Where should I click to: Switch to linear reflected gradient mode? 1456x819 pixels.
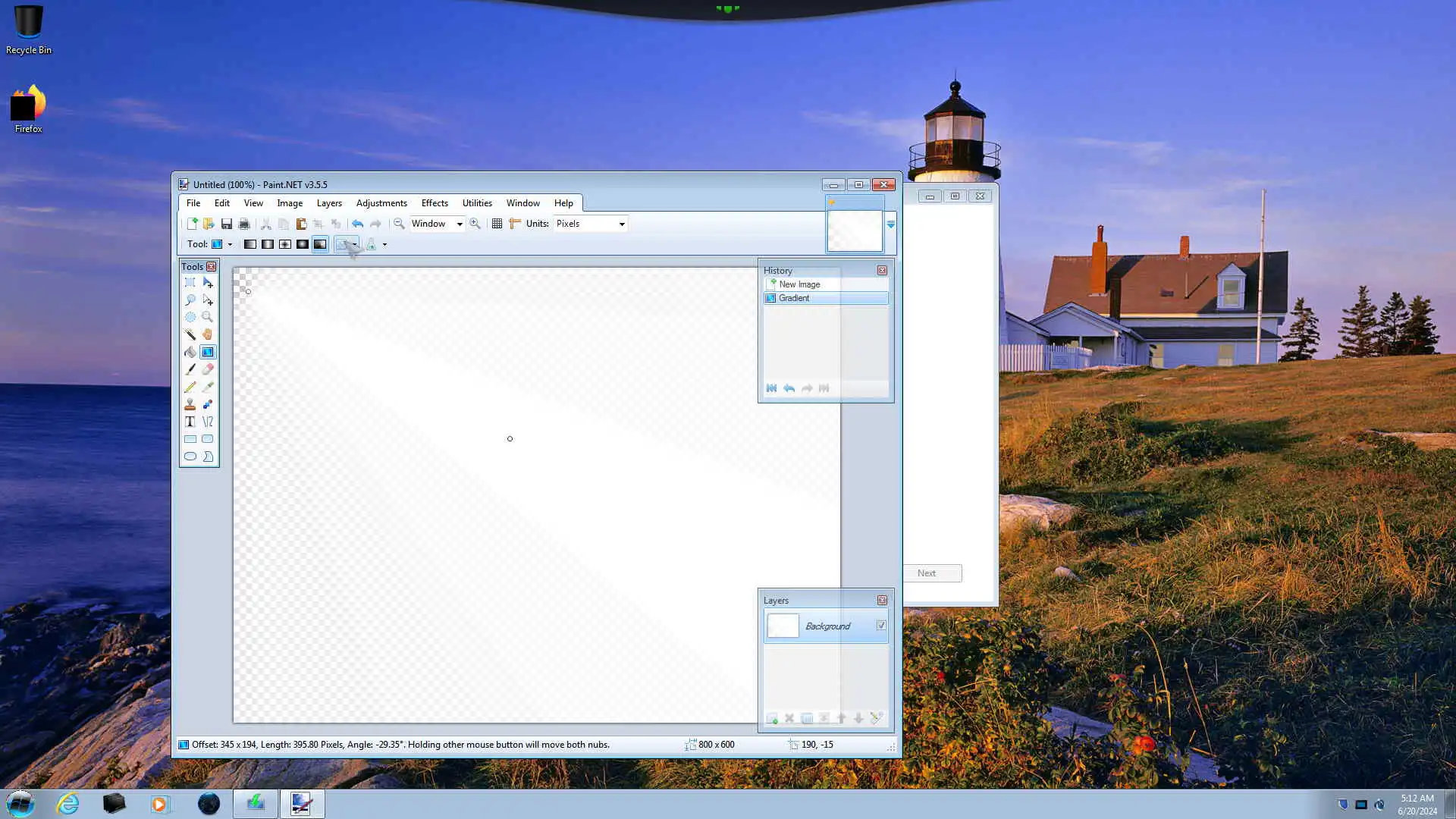tap(268, 244)
